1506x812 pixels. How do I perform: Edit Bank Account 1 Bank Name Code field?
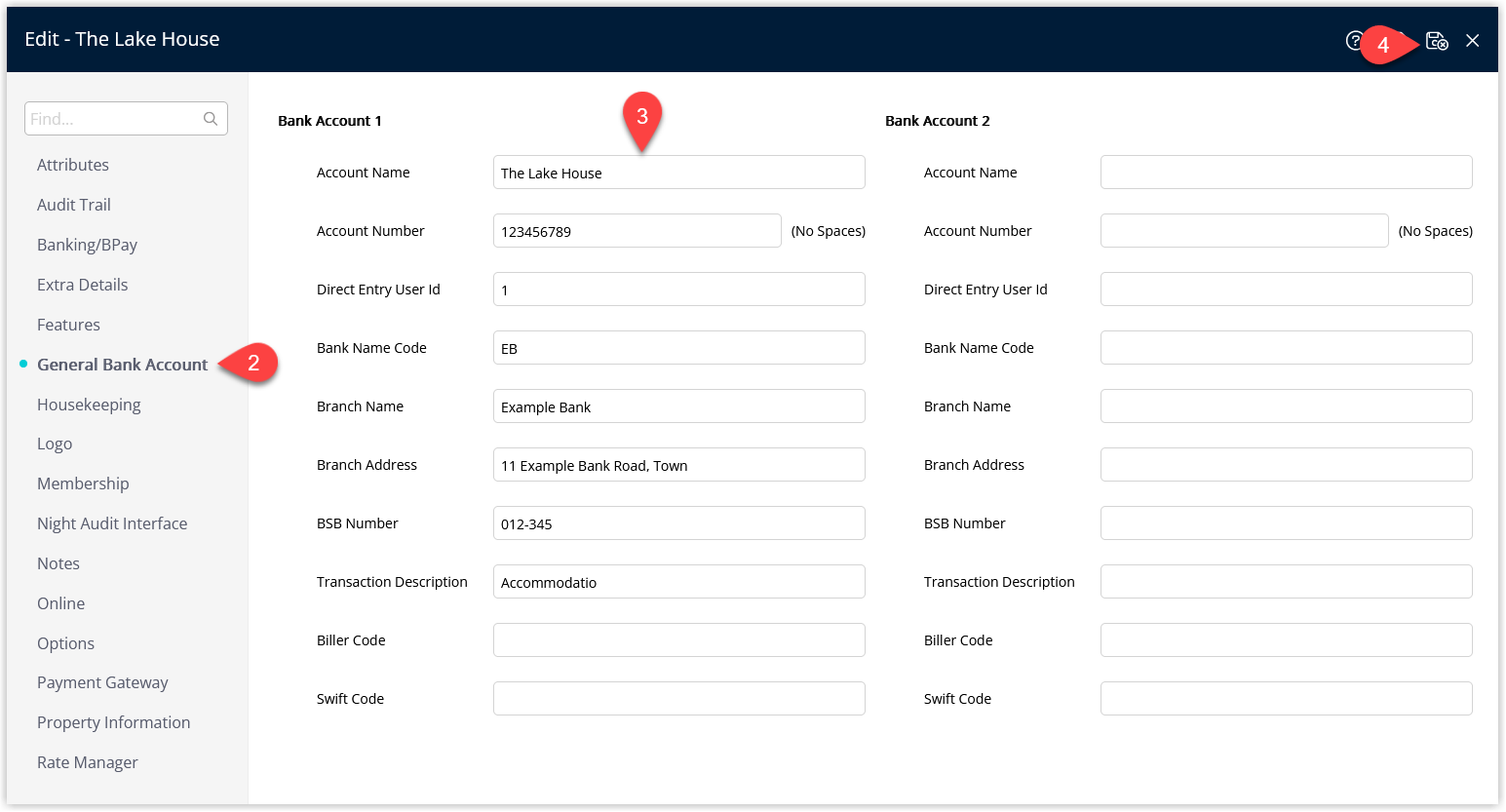pyautogui.click(x=679, y=348)
